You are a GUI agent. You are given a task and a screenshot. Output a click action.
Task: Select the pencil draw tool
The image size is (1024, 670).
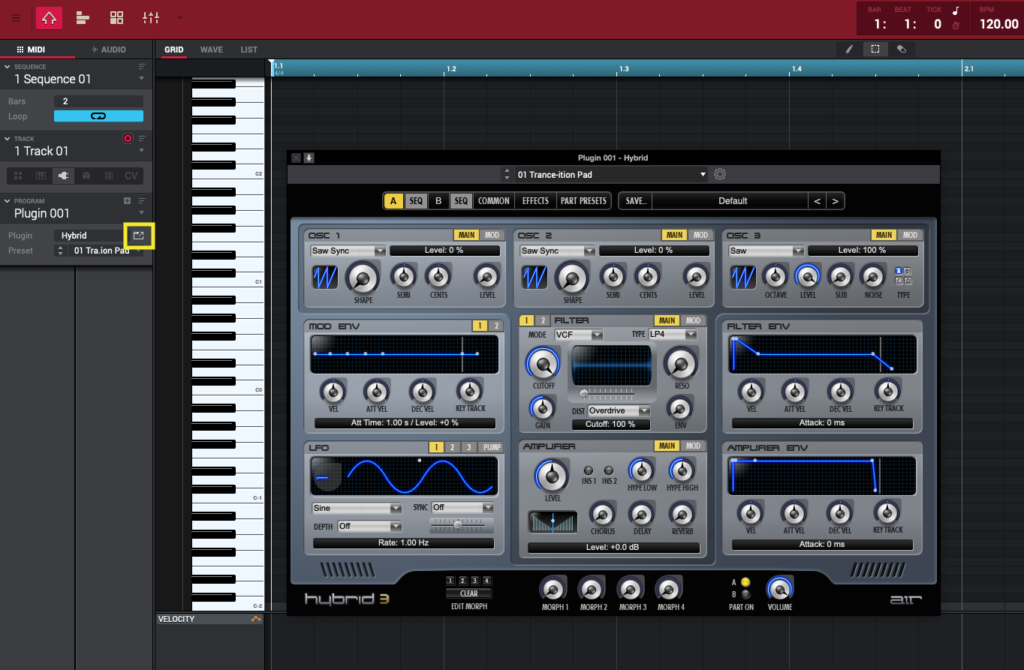(849, 49)
